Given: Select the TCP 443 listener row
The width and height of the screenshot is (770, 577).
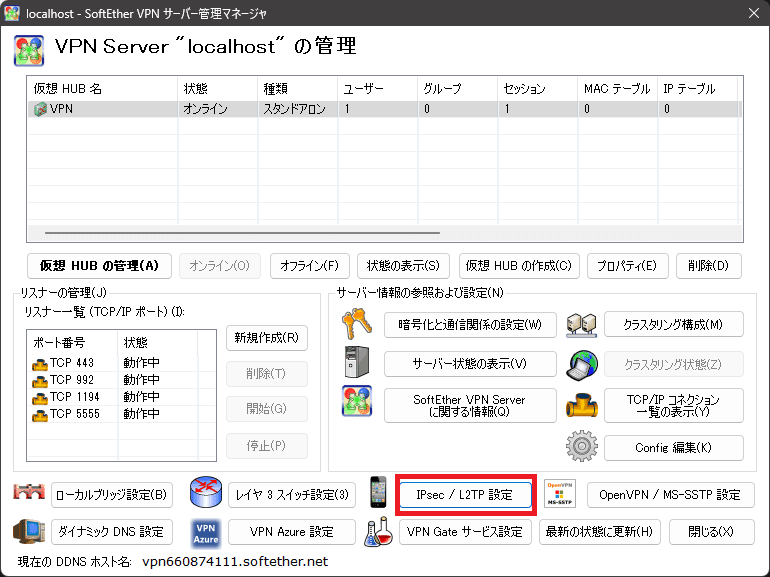Looking at the screenshot, I should point(121,363).
